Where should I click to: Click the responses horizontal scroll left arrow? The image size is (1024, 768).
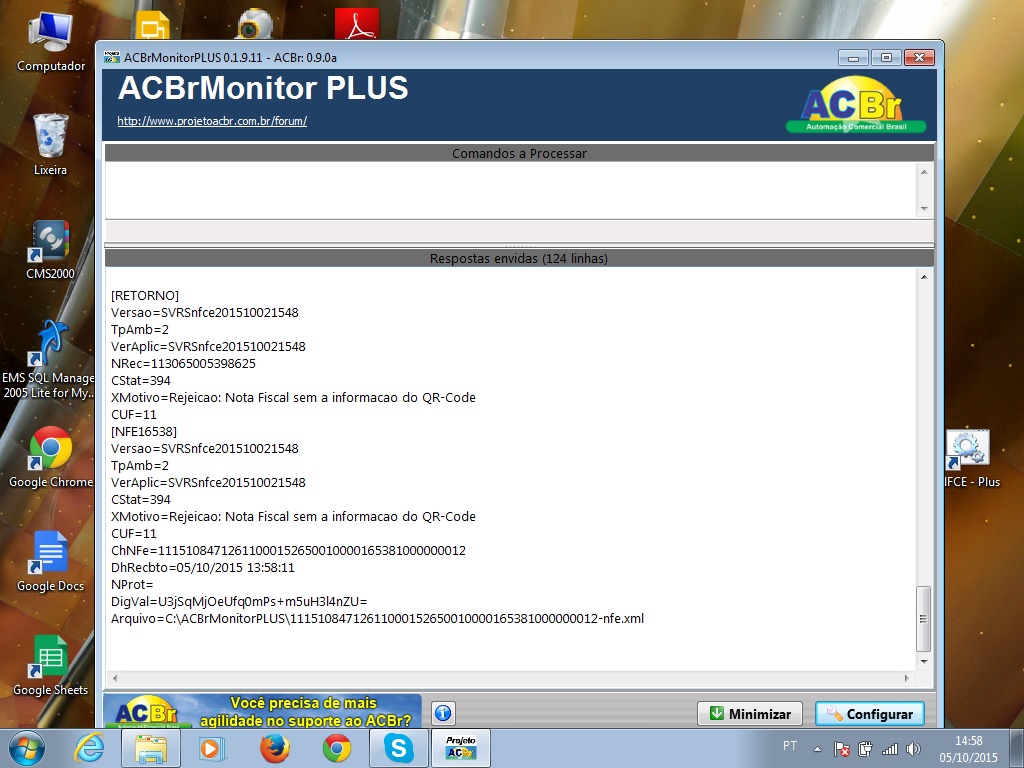tap(115, 678)
